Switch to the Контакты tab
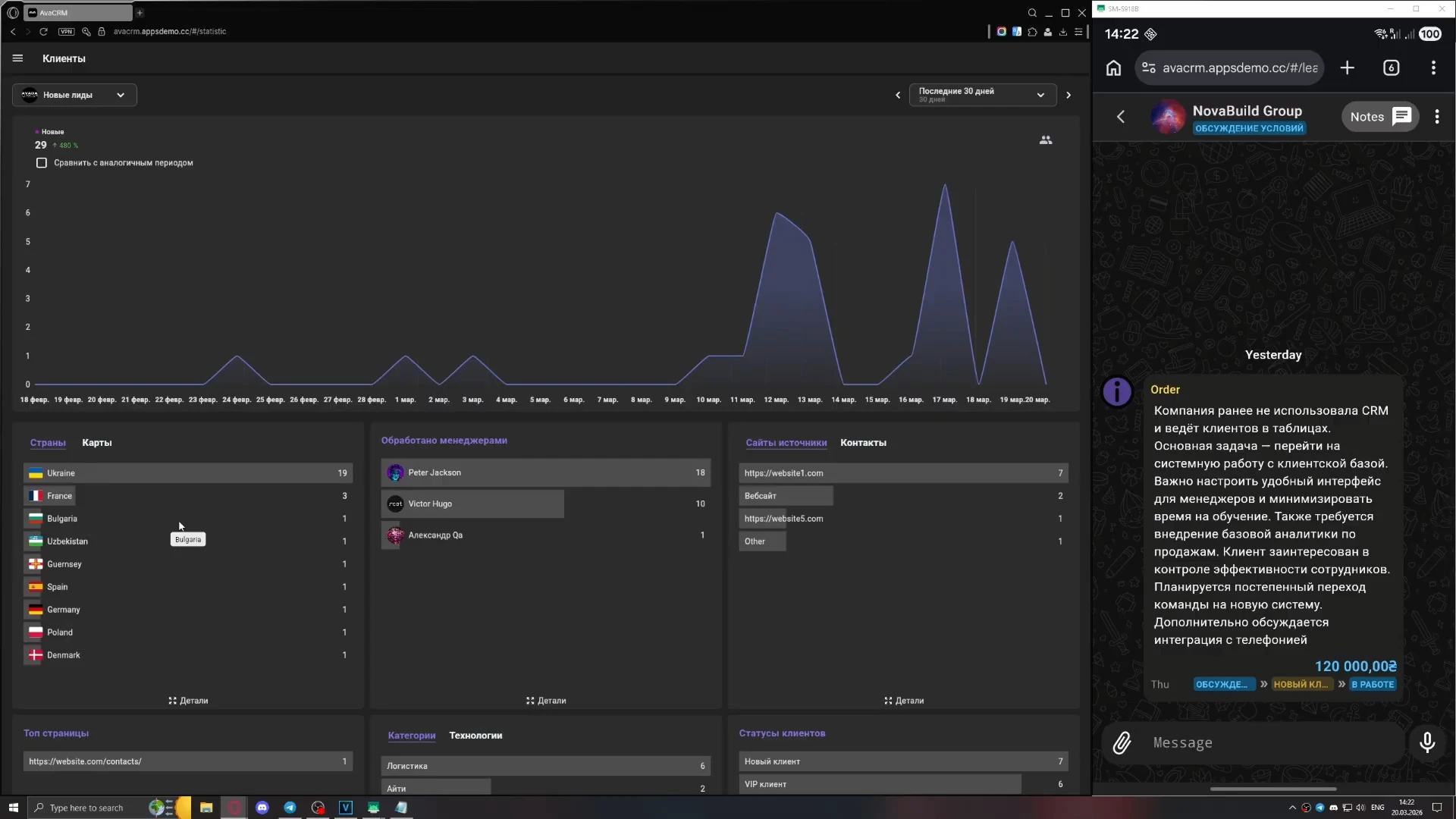This screenshot has width=1456, height=819. click(863, 443)
